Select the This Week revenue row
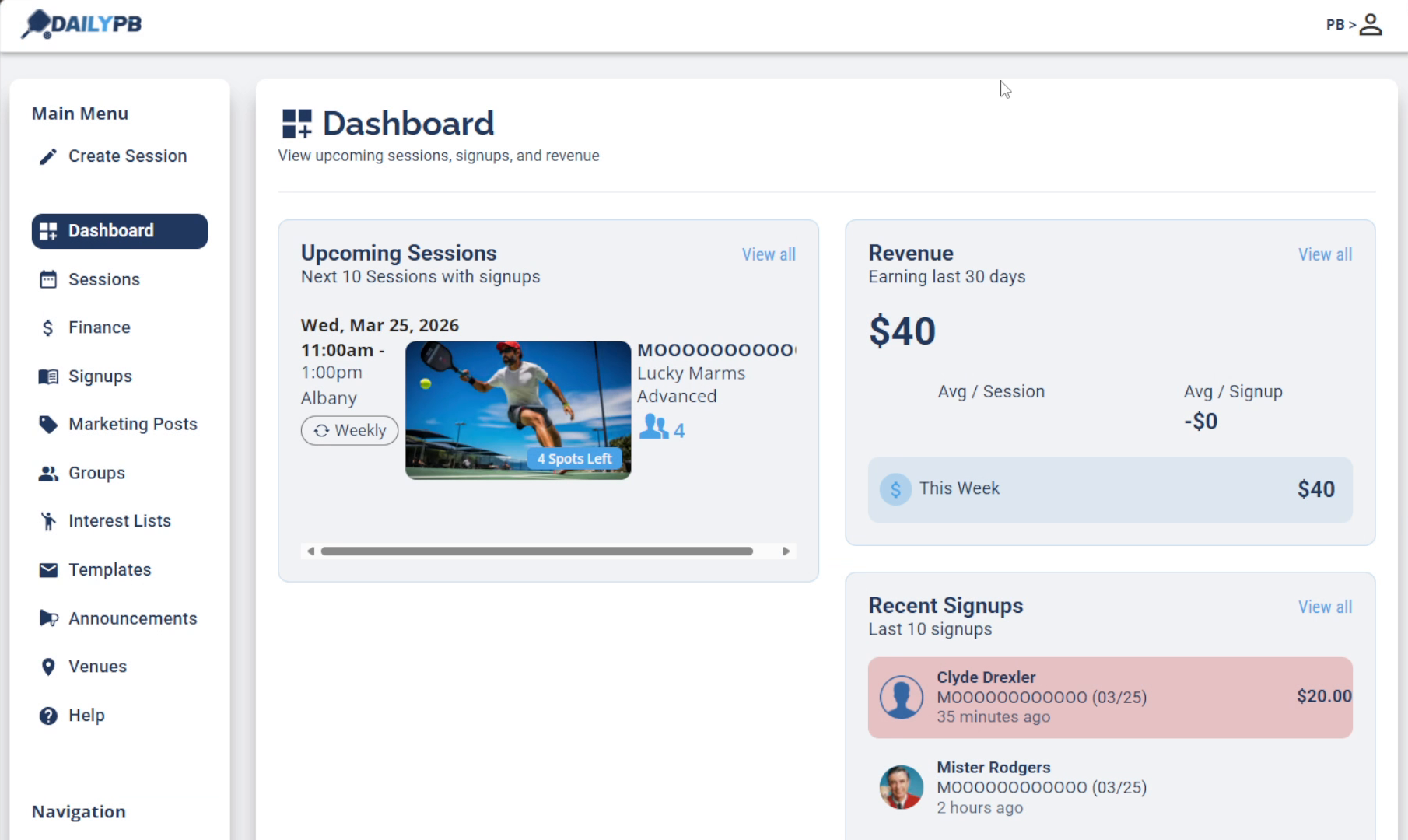The height and width of the screenshot is (840, 1408). point(1110,489)
